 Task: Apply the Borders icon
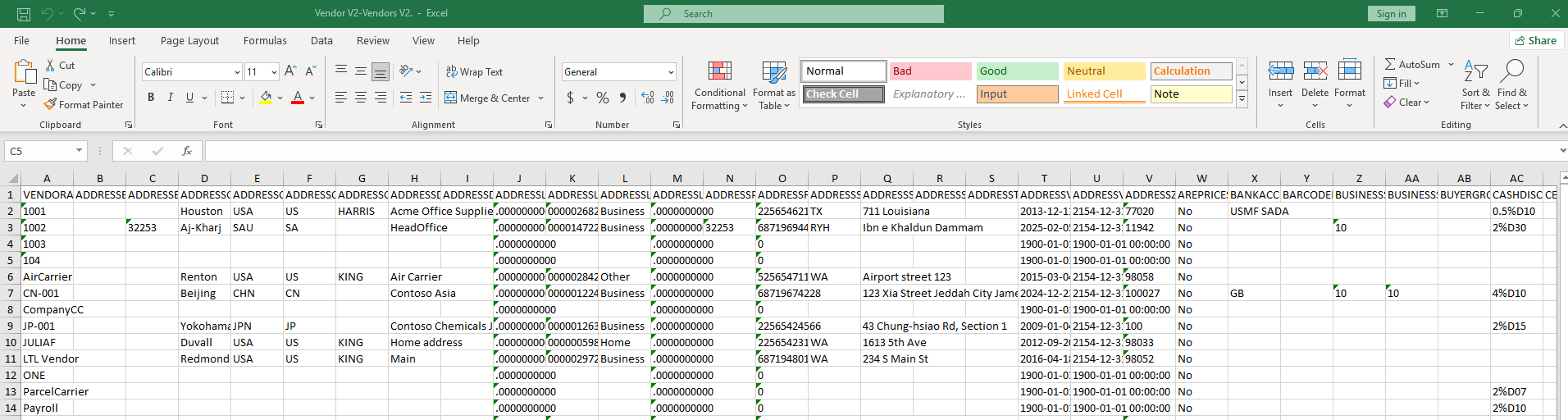click(228, 98)
